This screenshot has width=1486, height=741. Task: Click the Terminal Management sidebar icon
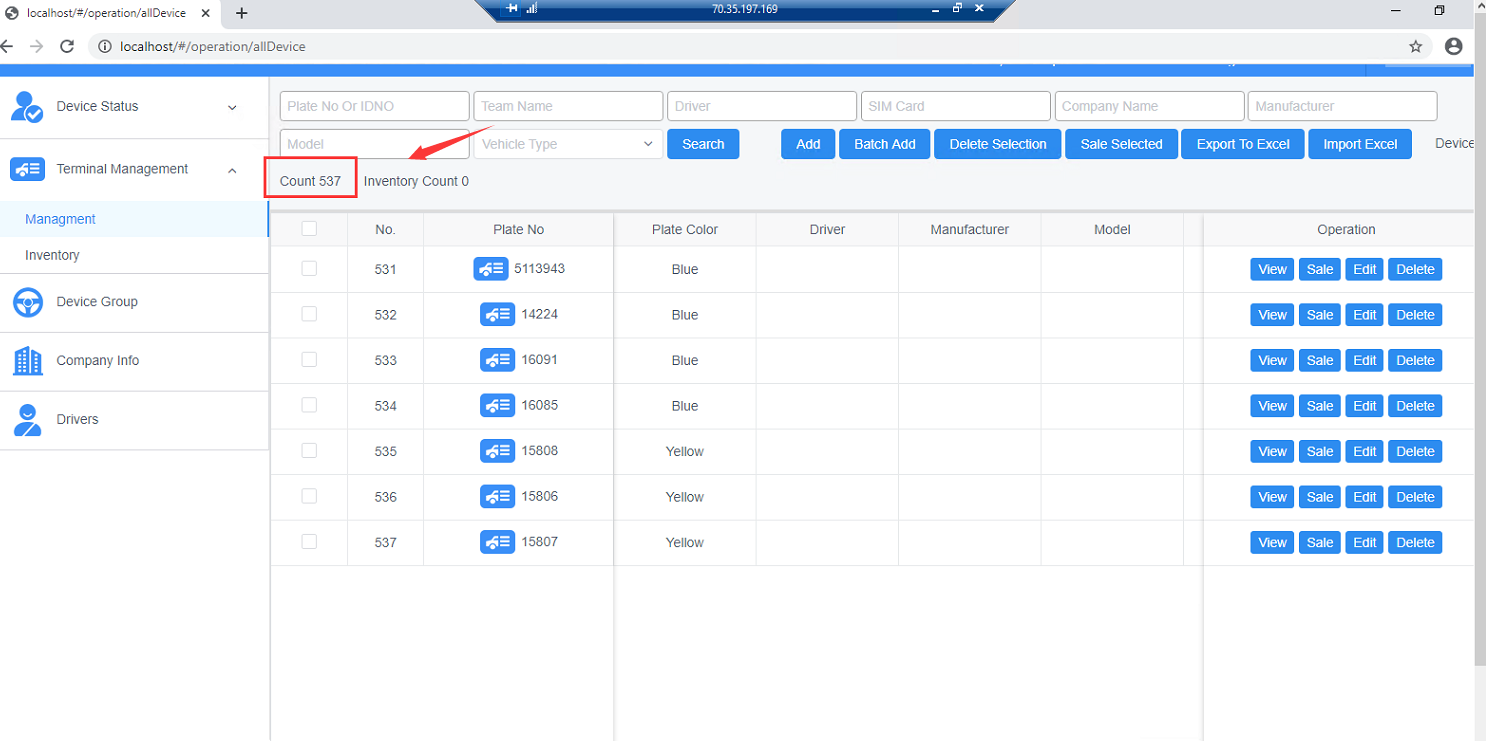pos(27,170)
